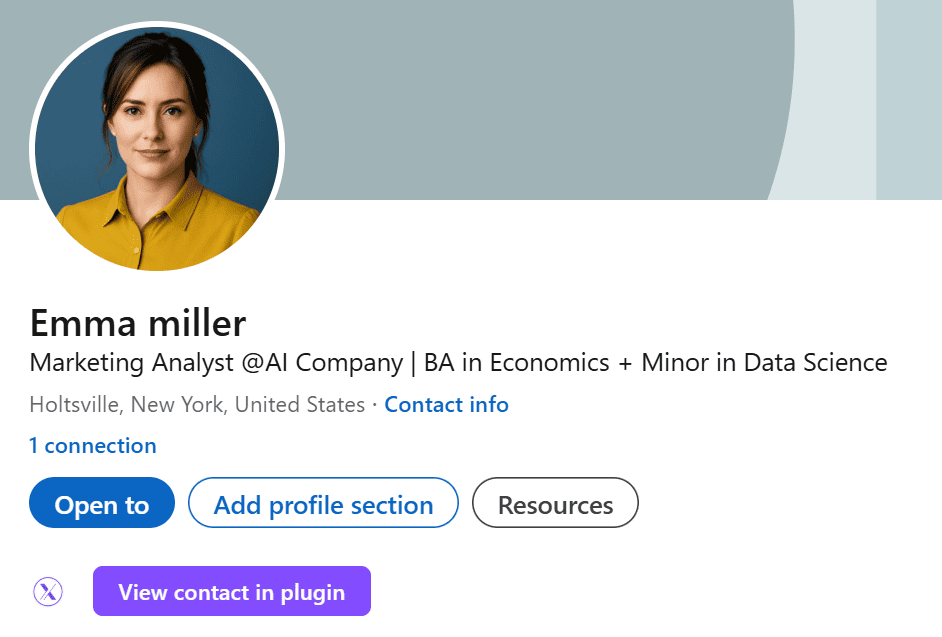Click the Marketing Analyst headline text
Image resolution: width=942 pixels, height=637 pixels.
point(131,362)
